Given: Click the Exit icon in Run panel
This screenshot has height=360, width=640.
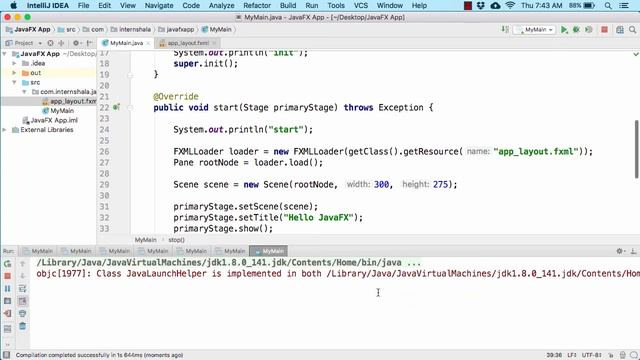Looking at the screenshot, I should coord(7,313).
